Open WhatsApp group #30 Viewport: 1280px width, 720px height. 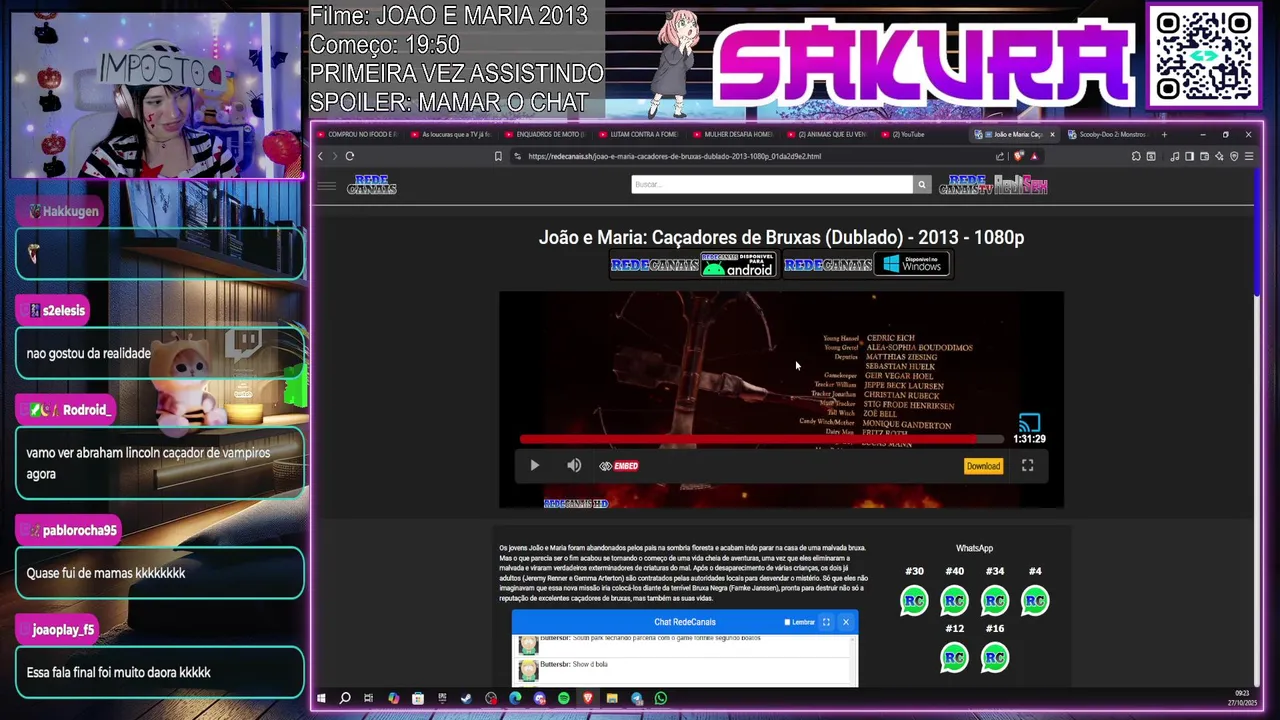pyautogui.click(x=914, y=600)
